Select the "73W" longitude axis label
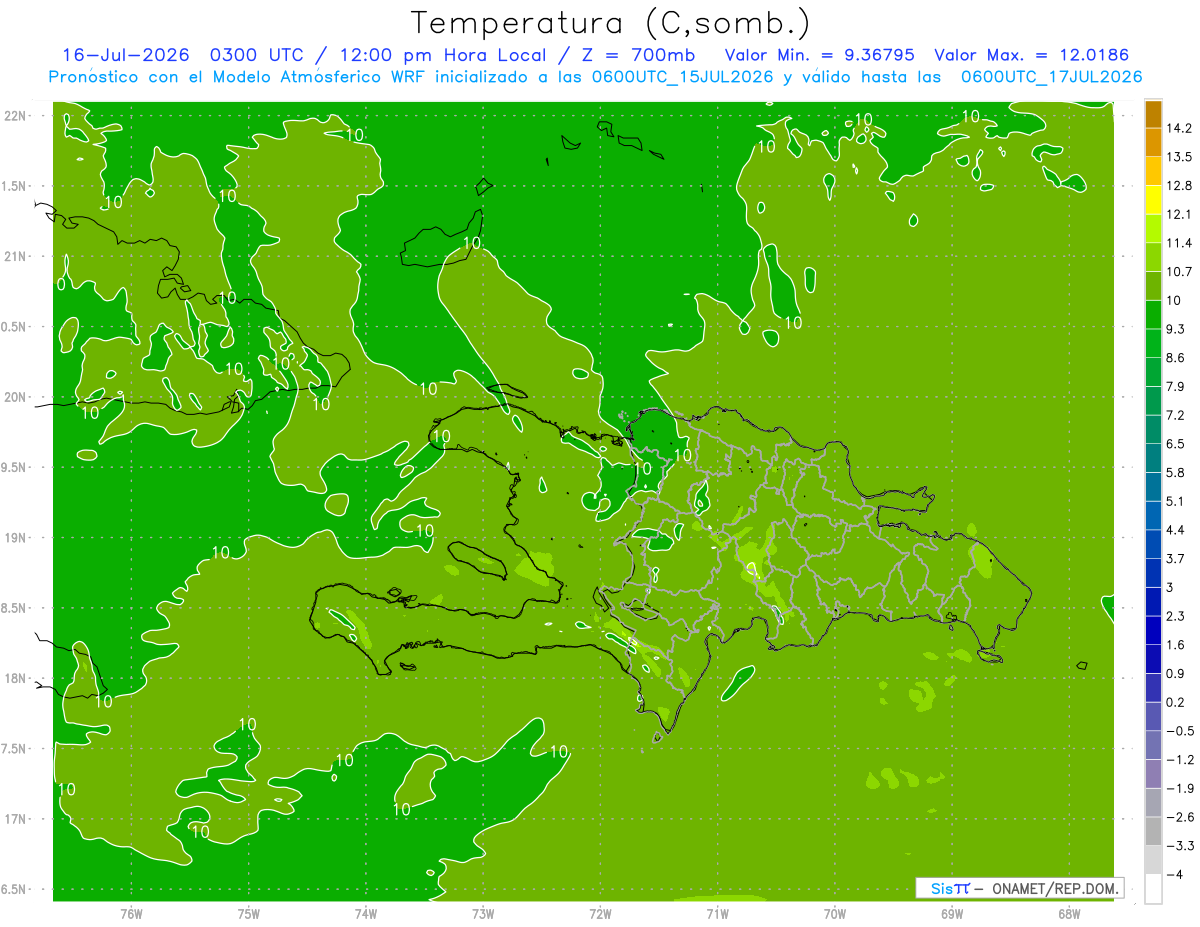Screen dimensions: 1200x927 click(x=483, y=913)
